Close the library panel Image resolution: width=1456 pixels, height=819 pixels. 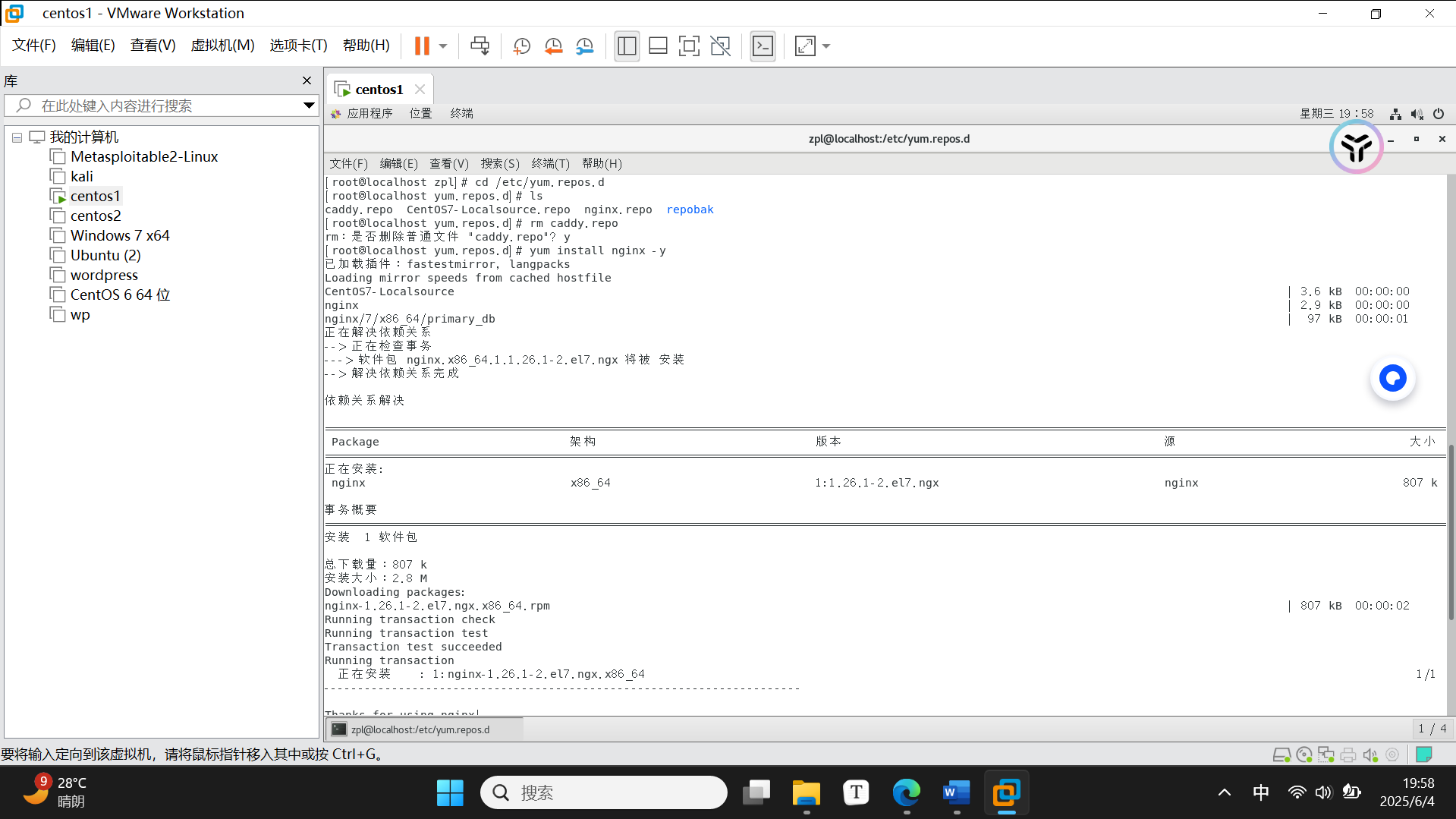click(x=307, y=80)
